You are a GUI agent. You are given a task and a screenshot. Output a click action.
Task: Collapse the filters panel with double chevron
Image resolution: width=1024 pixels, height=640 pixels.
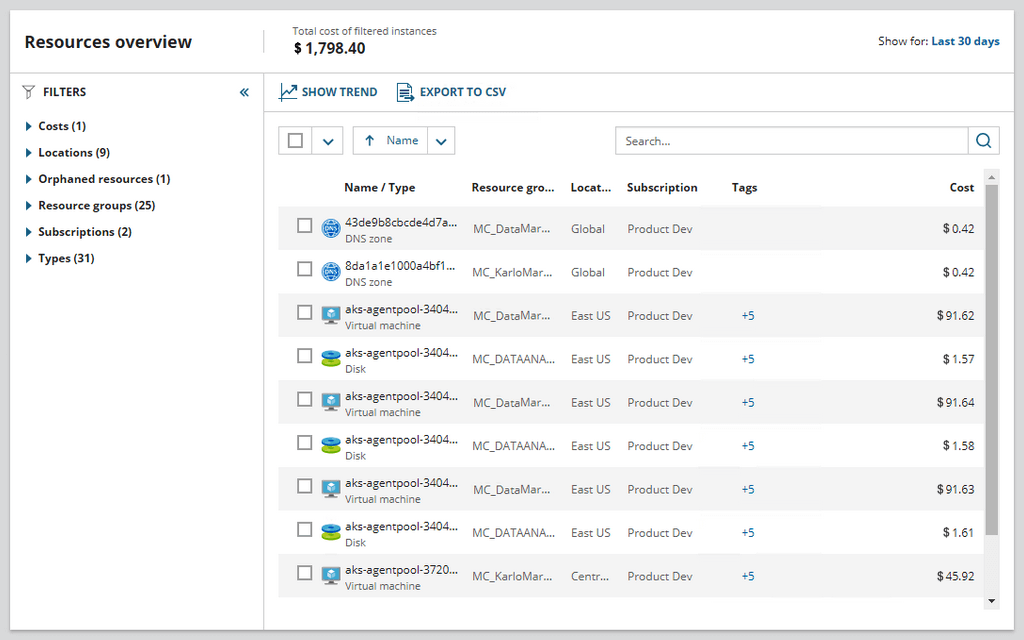coord(244,92)
